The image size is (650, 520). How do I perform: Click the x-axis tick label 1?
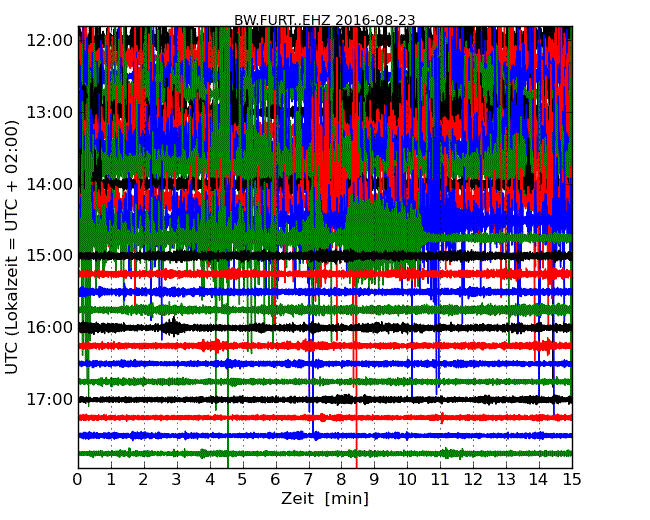[x=111, y=480]
